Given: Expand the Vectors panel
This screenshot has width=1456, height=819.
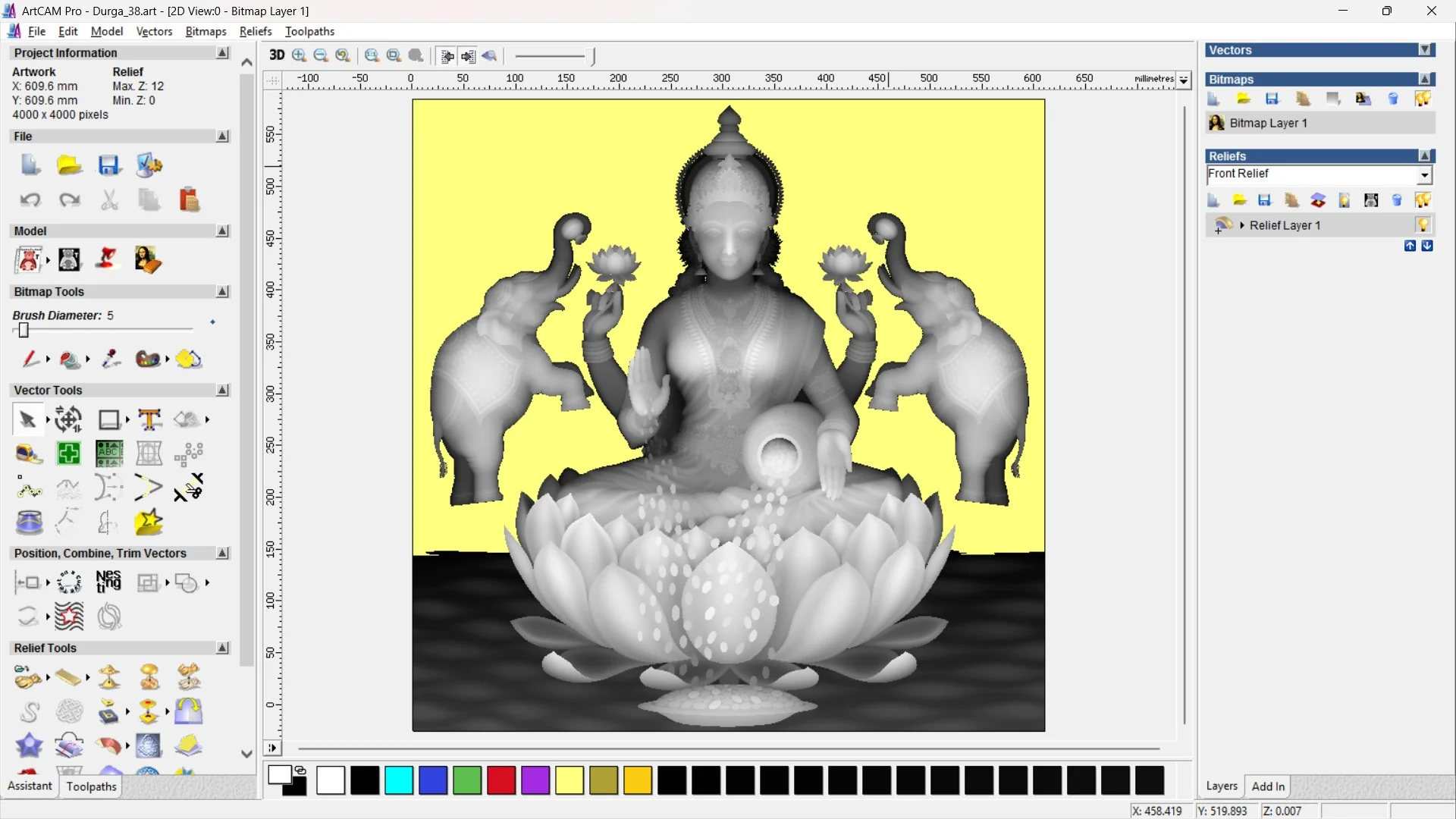Looking at the screenshot, I should 1425,50.
